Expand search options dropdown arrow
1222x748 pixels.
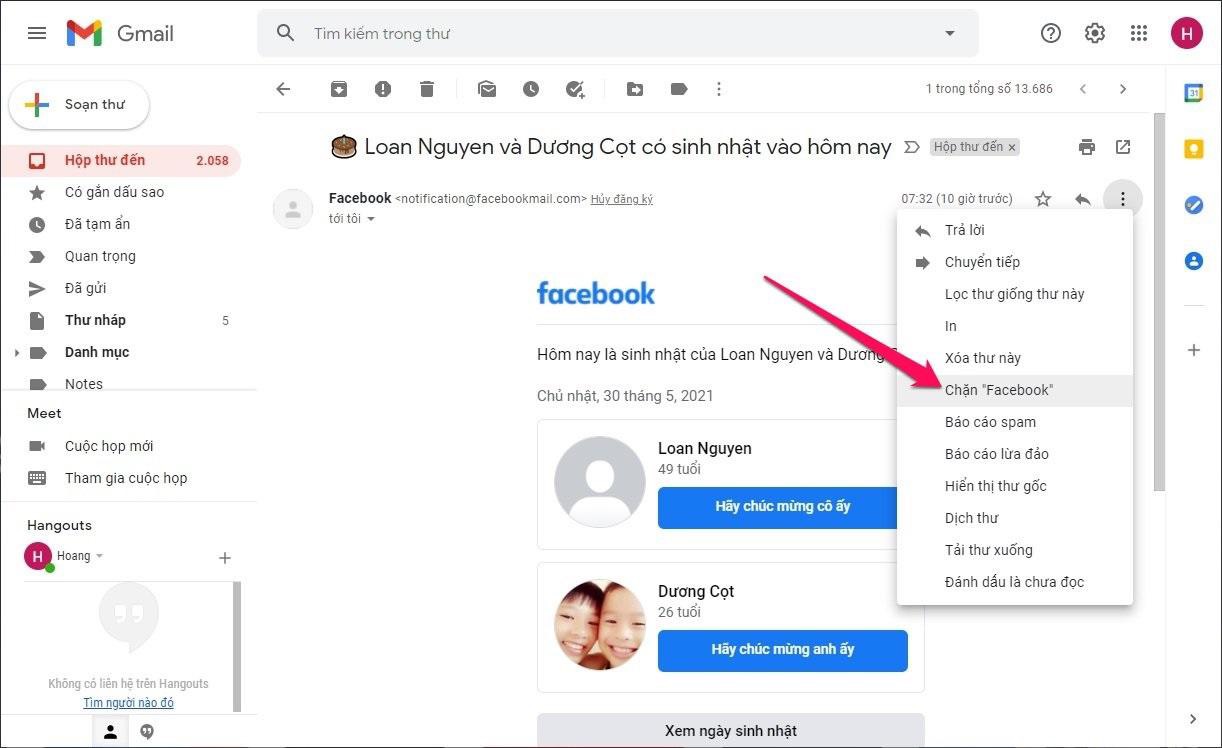950,33
